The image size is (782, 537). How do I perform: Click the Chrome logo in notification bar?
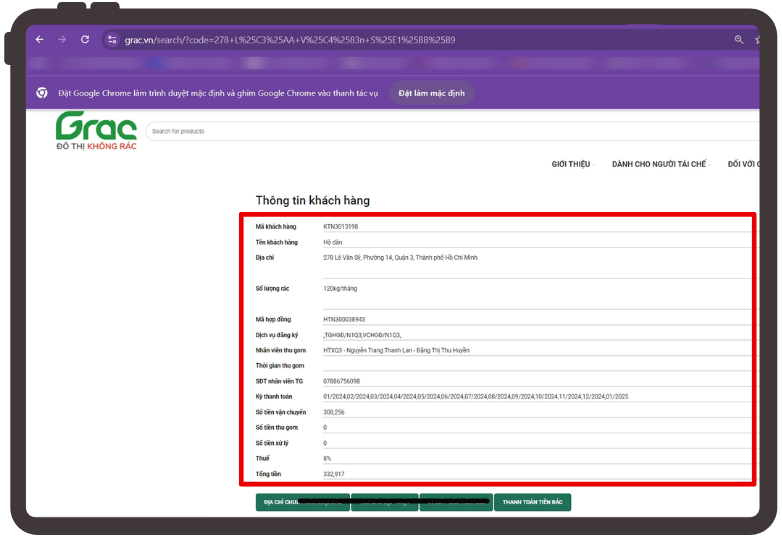click(42, 93)
